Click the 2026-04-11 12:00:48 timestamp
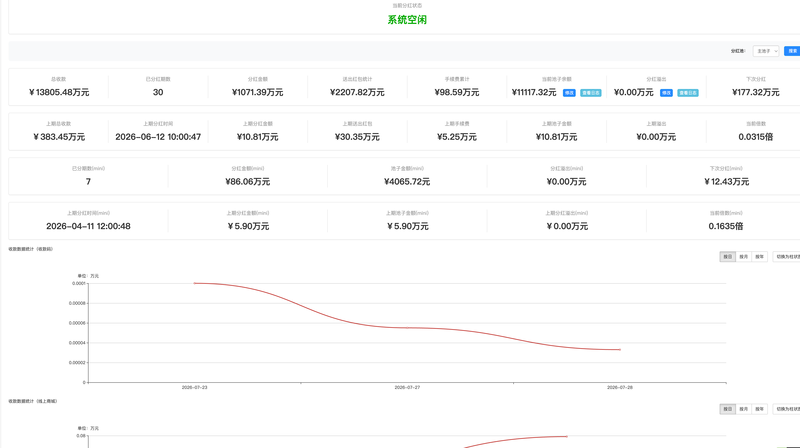The image size is (800, 448). (x=88, y=226)
